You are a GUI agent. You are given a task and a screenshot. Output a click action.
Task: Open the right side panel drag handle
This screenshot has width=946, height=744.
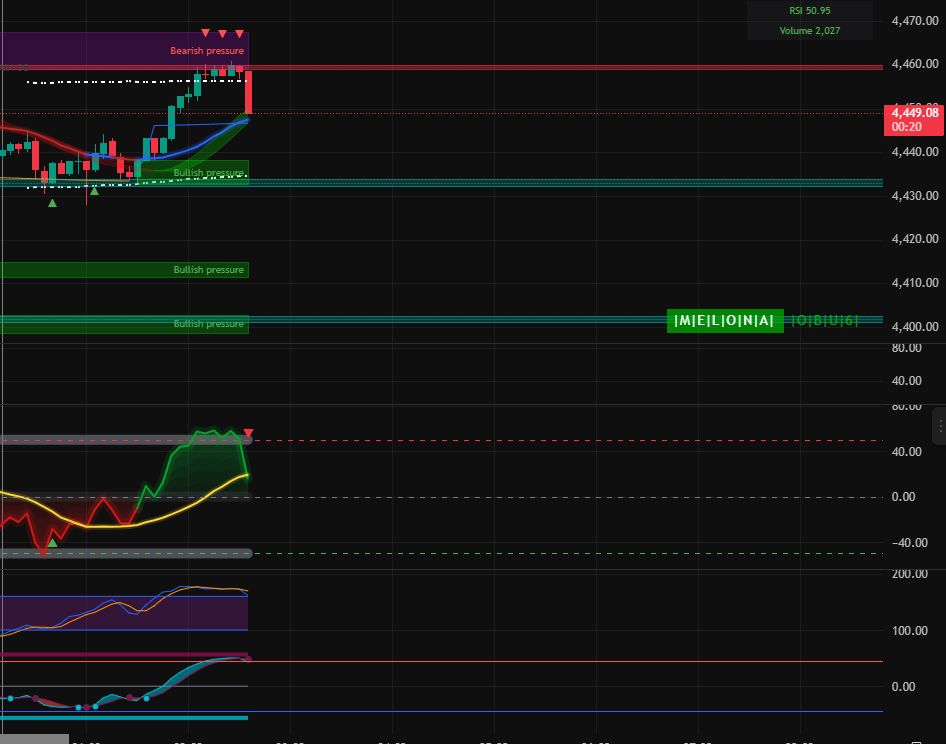[939, 426]
